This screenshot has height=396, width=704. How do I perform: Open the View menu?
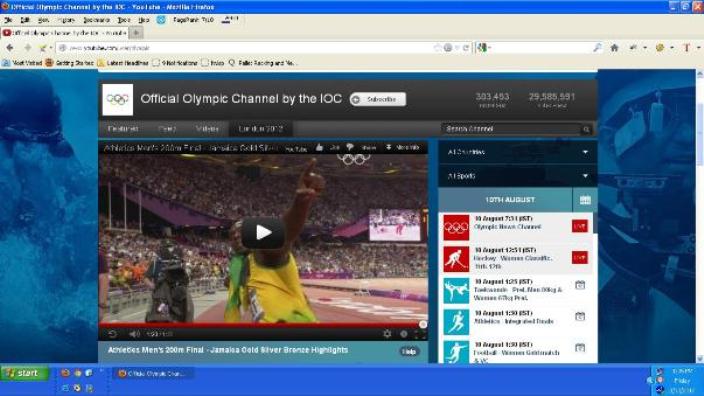(x=43, y=20)
